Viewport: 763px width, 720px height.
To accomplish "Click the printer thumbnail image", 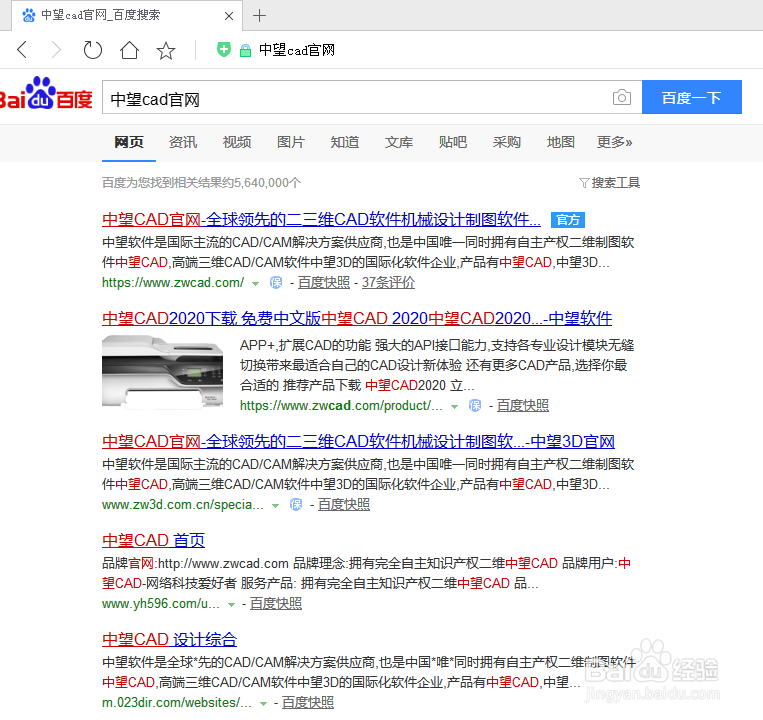I will click(x=163, y=371).
